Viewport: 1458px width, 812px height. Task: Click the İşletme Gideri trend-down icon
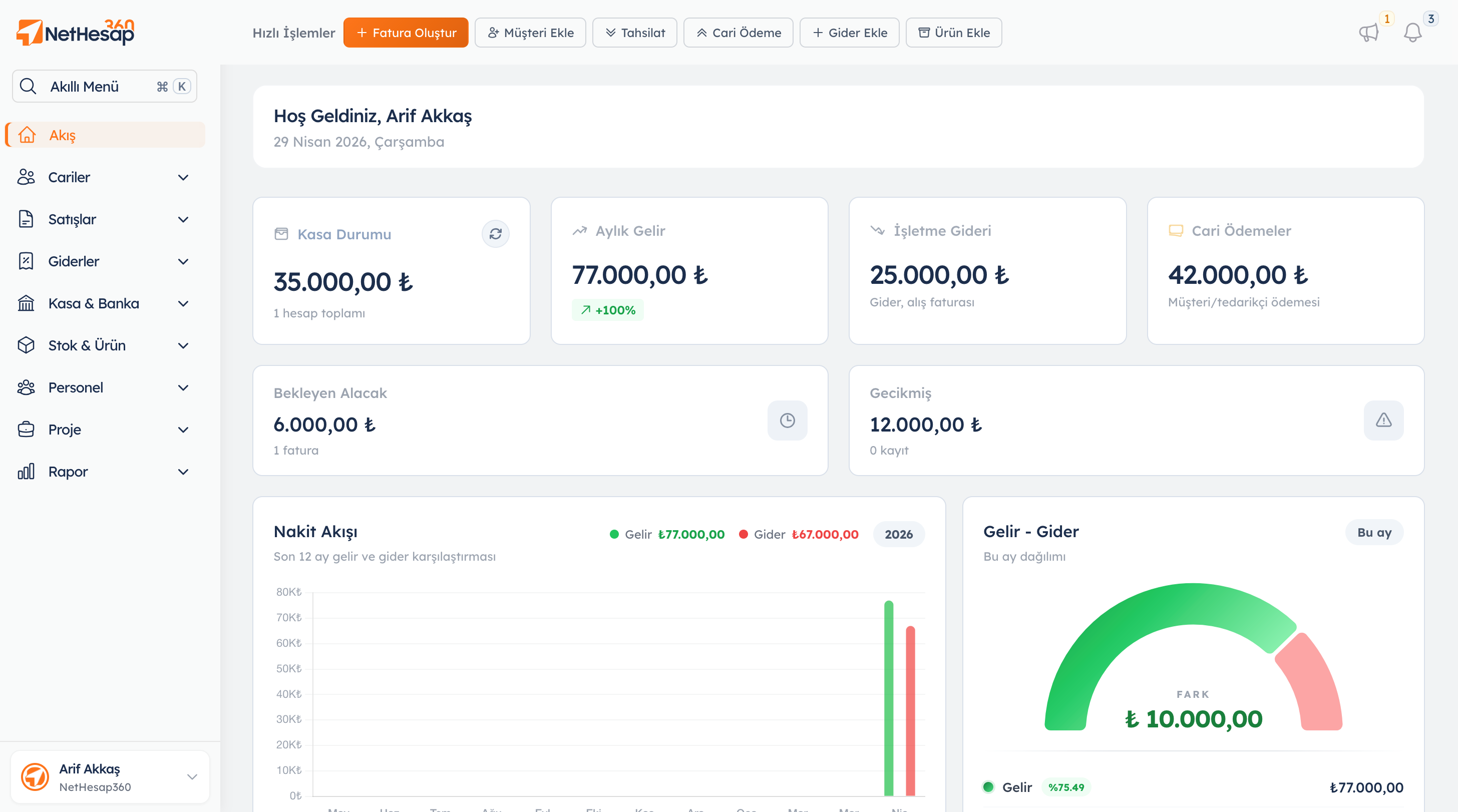pos(878,230)
